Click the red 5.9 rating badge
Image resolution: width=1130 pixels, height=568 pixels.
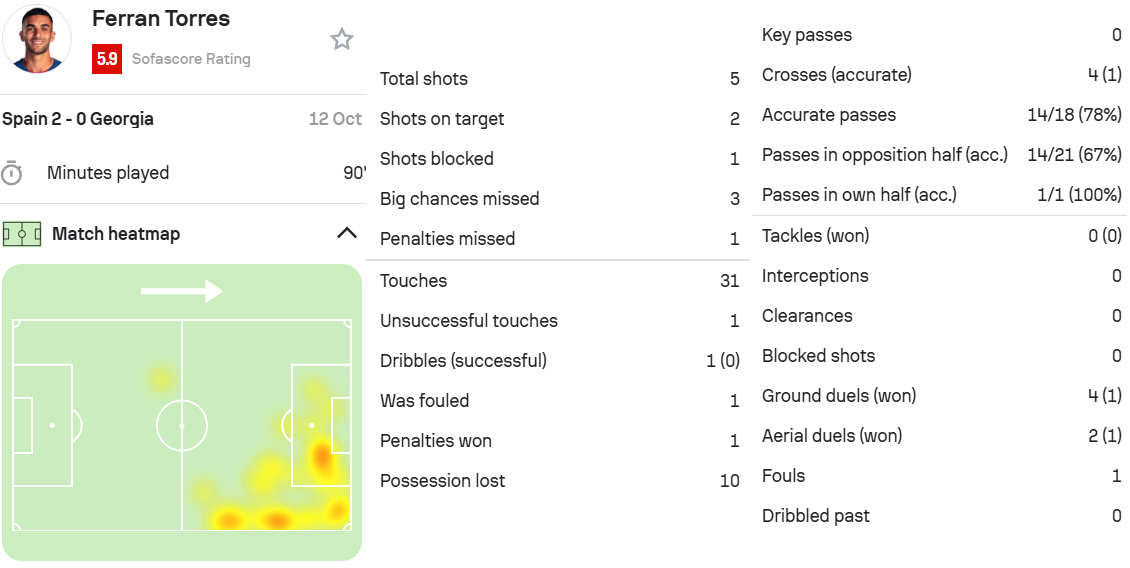(107, 59)
